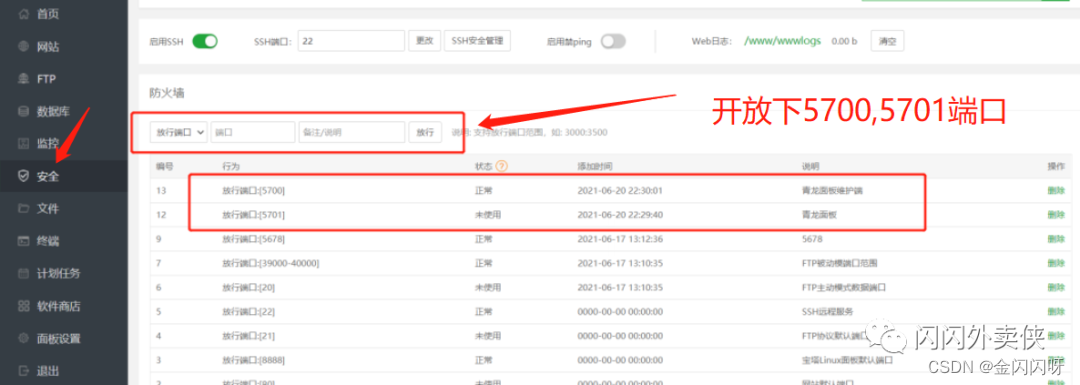Click the 终端 terminal icon in sidebar
The image size is (1080, 385).
pos(23,241)
